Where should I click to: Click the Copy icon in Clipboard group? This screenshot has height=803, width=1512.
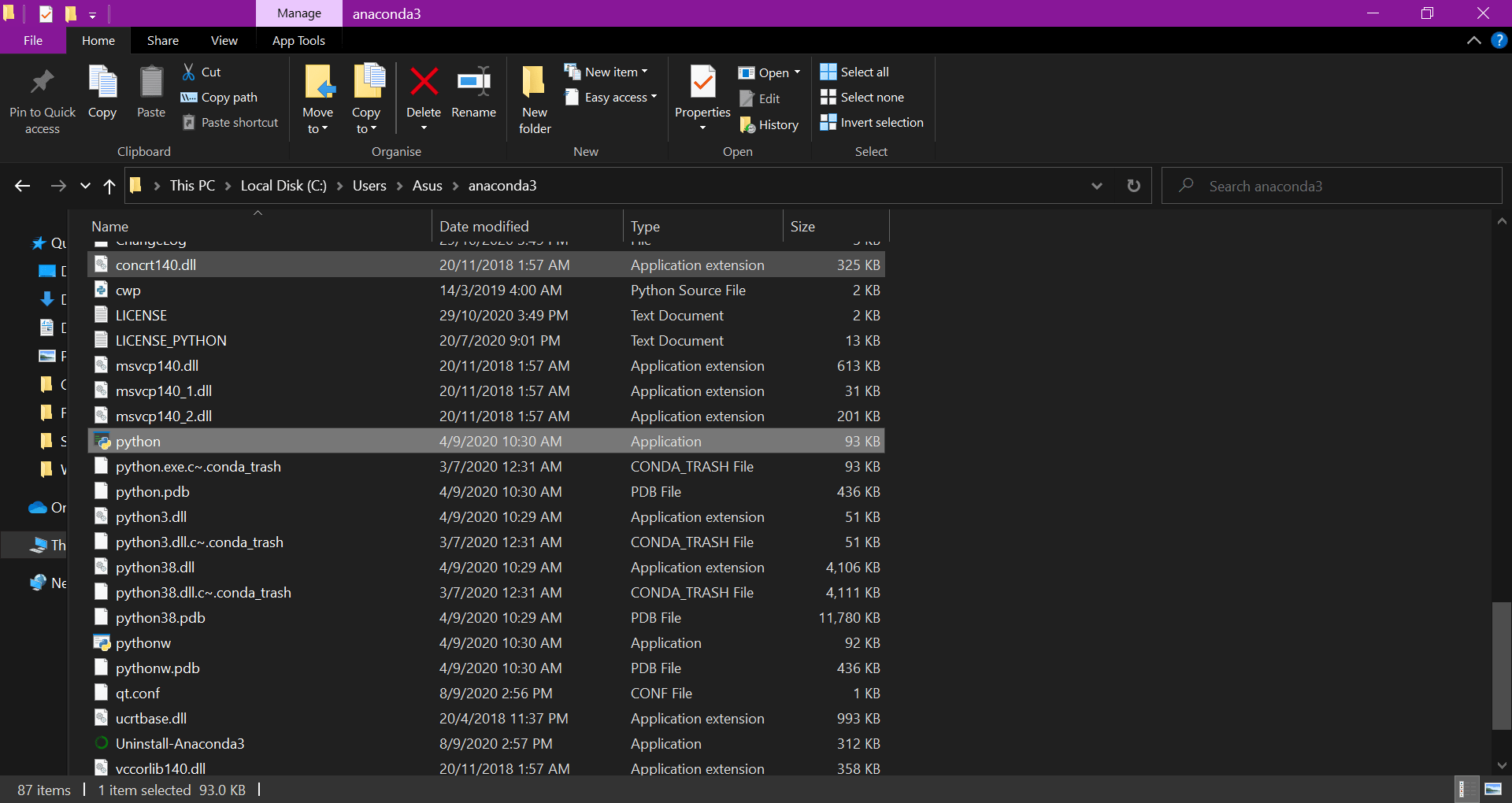point(102,82)
